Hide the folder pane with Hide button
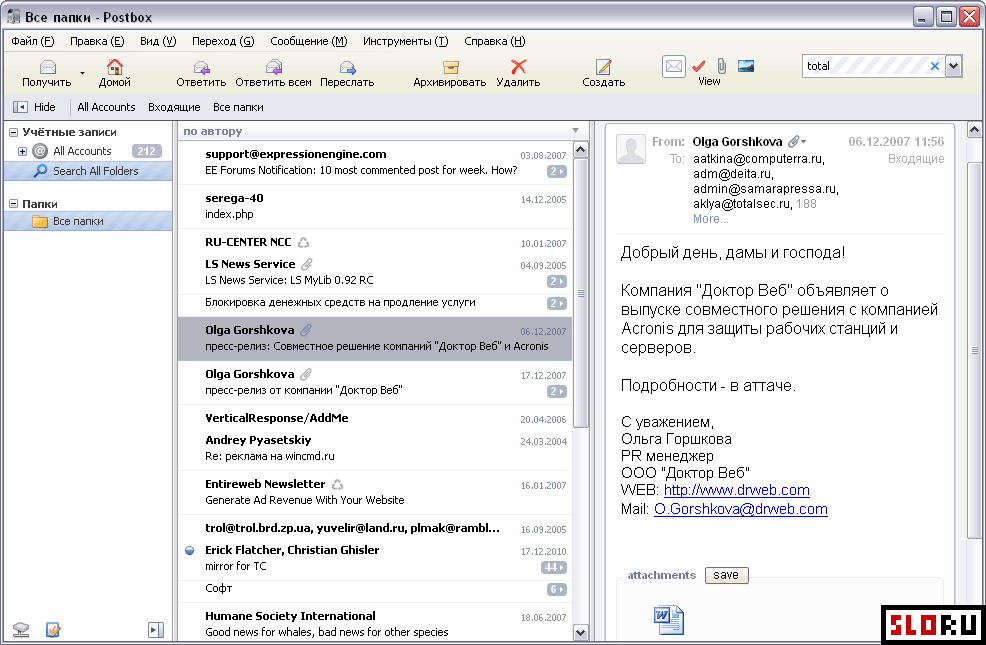Image resolution: width=986 pixels, height=645 pixels. pos(35,107)
